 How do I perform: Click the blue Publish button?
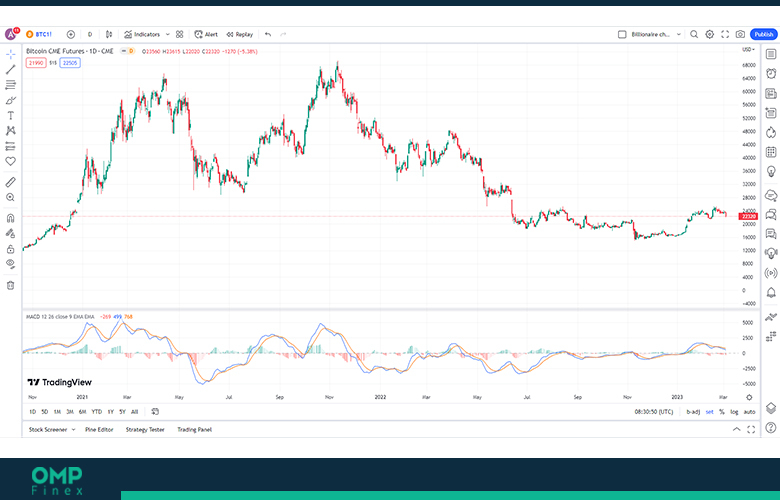coord(764,34)
